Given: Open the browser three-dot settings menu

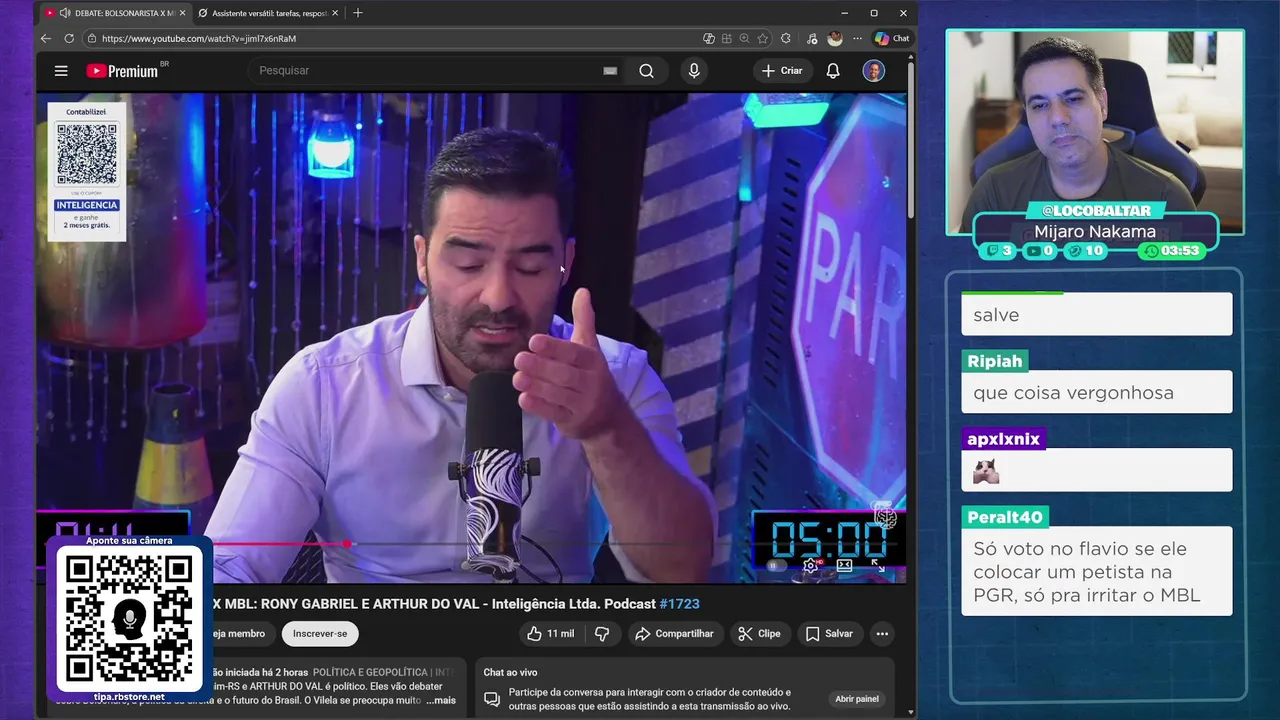Looking at the screenshot, I should [857, 38].
